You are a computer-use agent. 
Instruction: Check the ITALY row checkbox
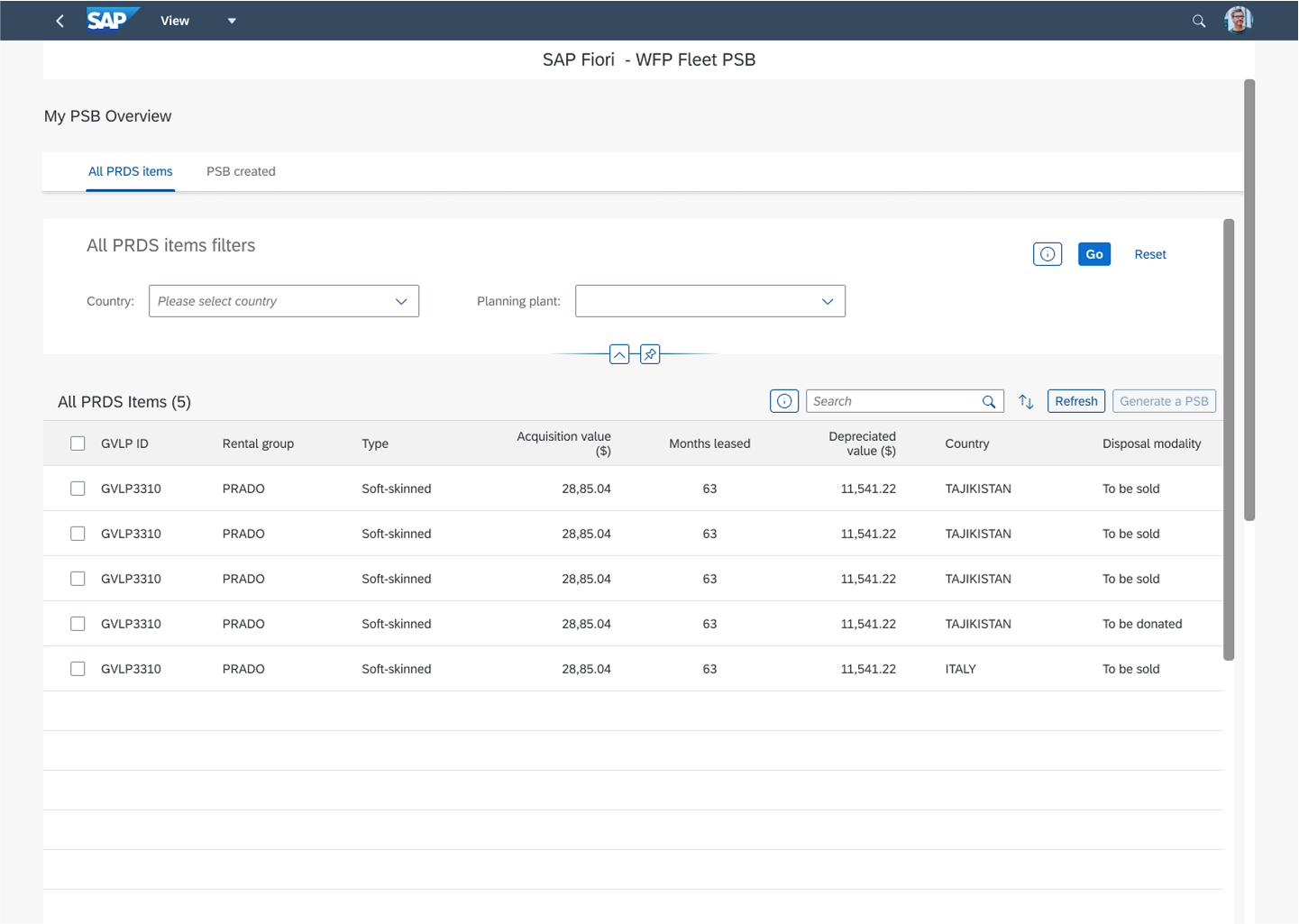pos(78,669)
